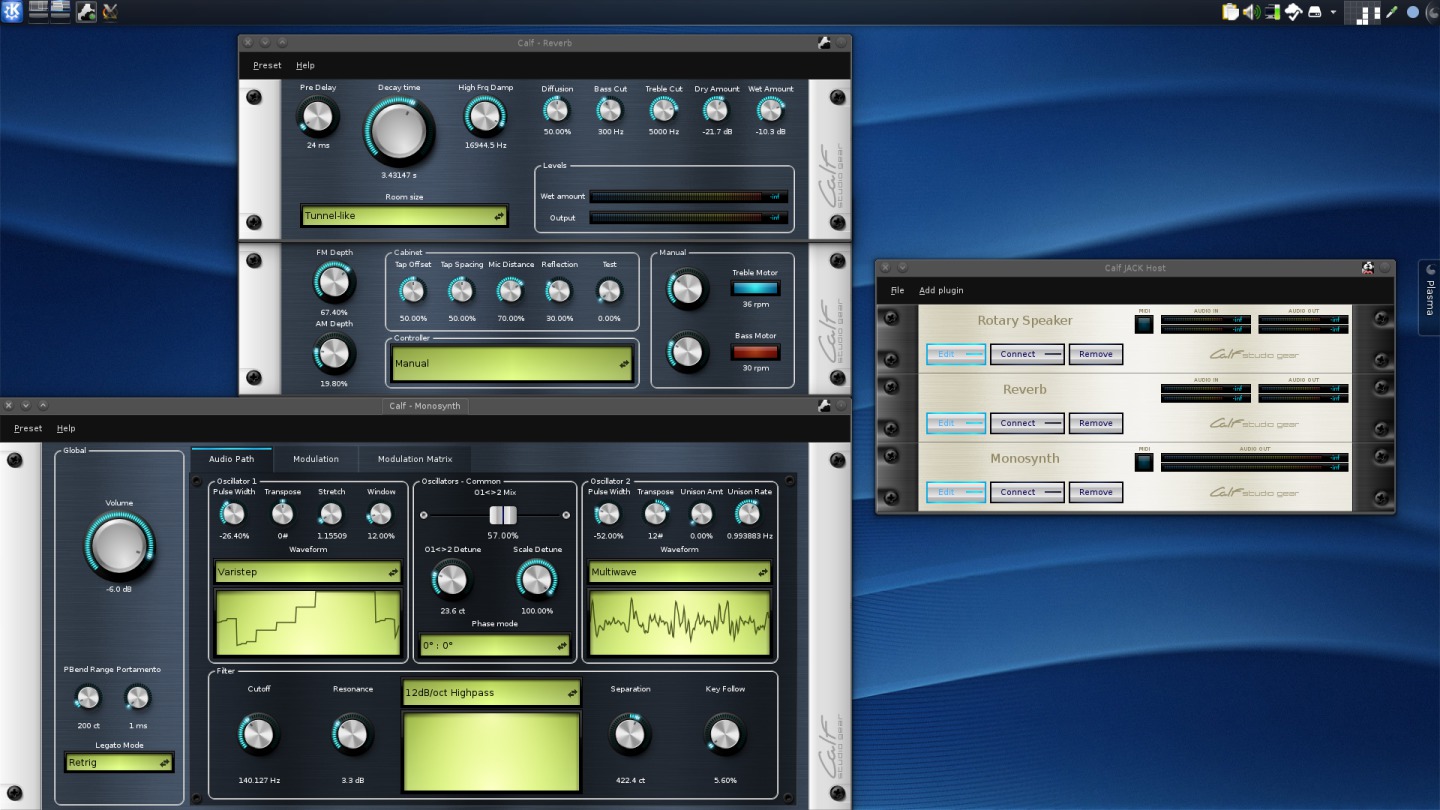Open the Room size dropdown showing Tunnel-like
This screenshot has width=1440, height=810.
(x=404, y=216)
